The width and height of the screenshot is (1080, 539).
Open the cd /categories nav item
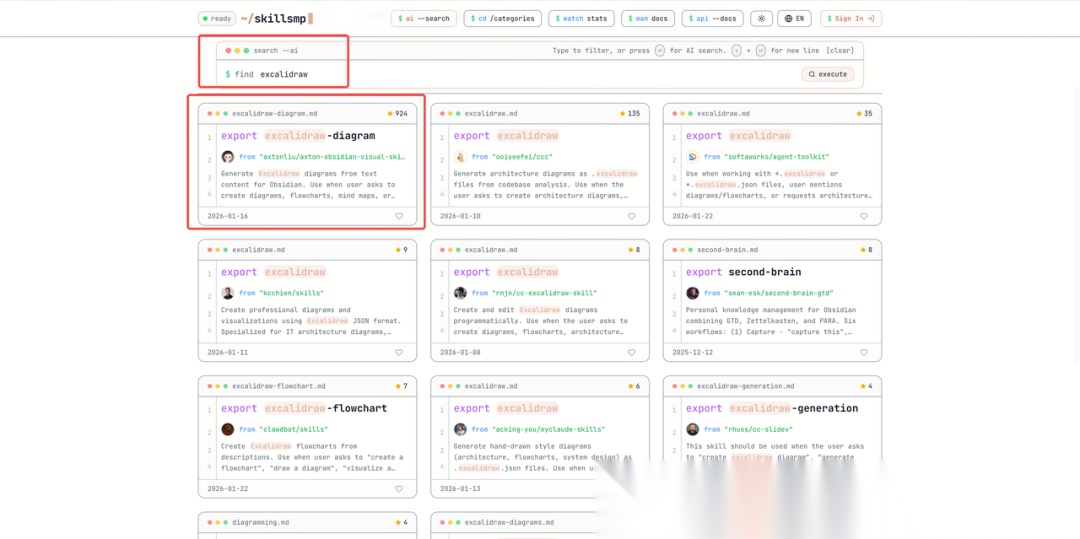pos(503,19)
